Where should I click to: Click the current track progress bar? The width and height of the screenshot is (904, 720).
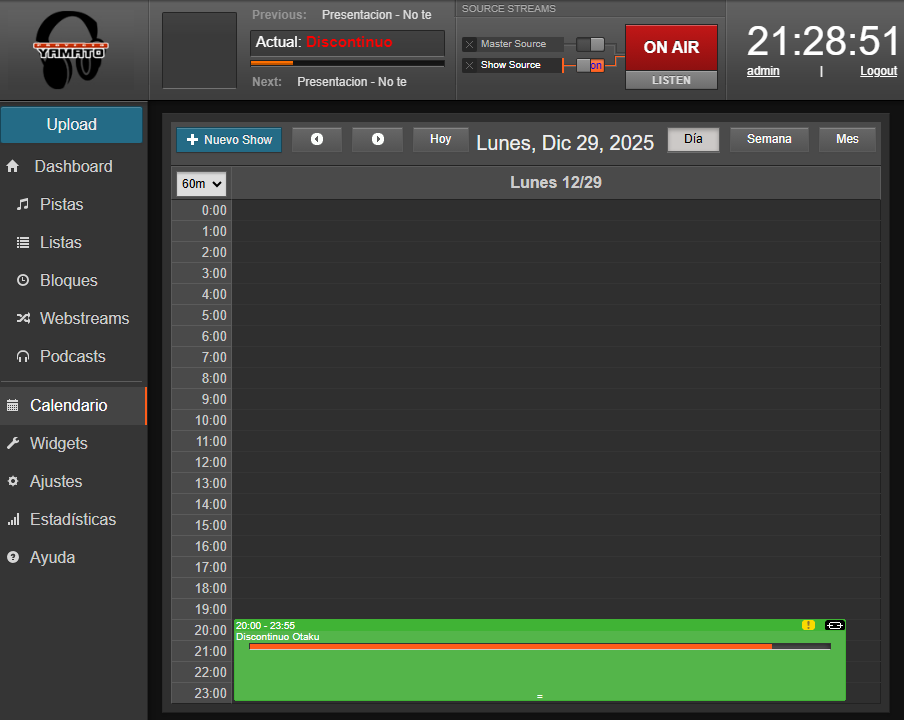click(x=347, y=63)
